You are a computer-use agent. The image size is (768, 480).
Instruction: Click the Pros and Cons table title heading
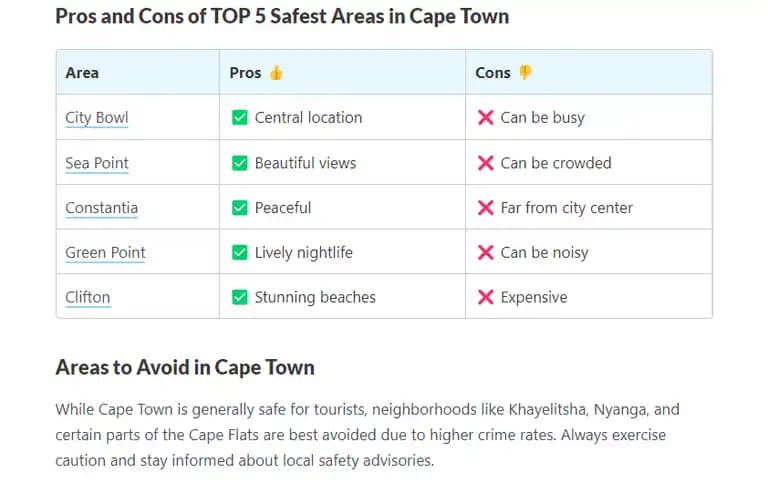(282, 16)
